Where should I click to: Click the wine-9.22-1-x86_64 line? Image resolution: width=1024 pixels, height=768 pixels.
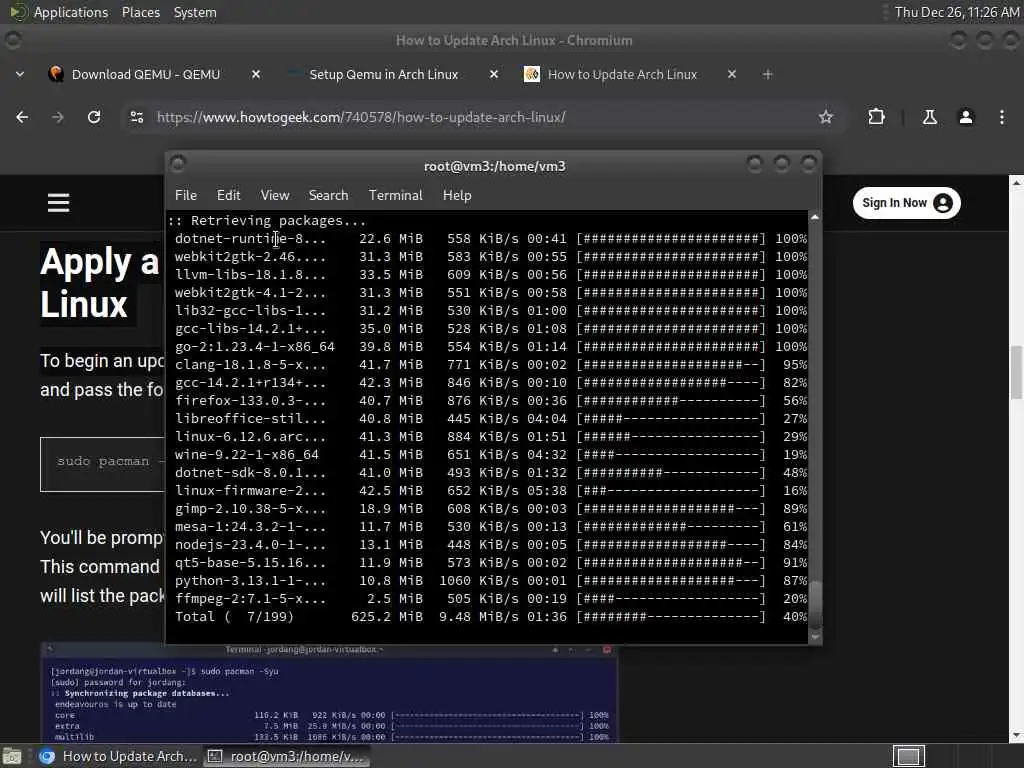point(490,455)
